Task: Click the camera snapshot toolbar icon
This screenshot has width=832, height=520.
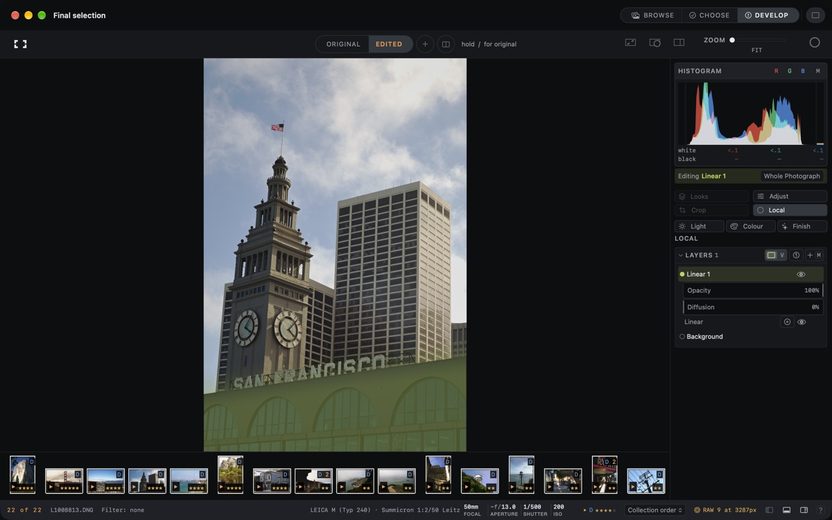Action: coord(655,42)
